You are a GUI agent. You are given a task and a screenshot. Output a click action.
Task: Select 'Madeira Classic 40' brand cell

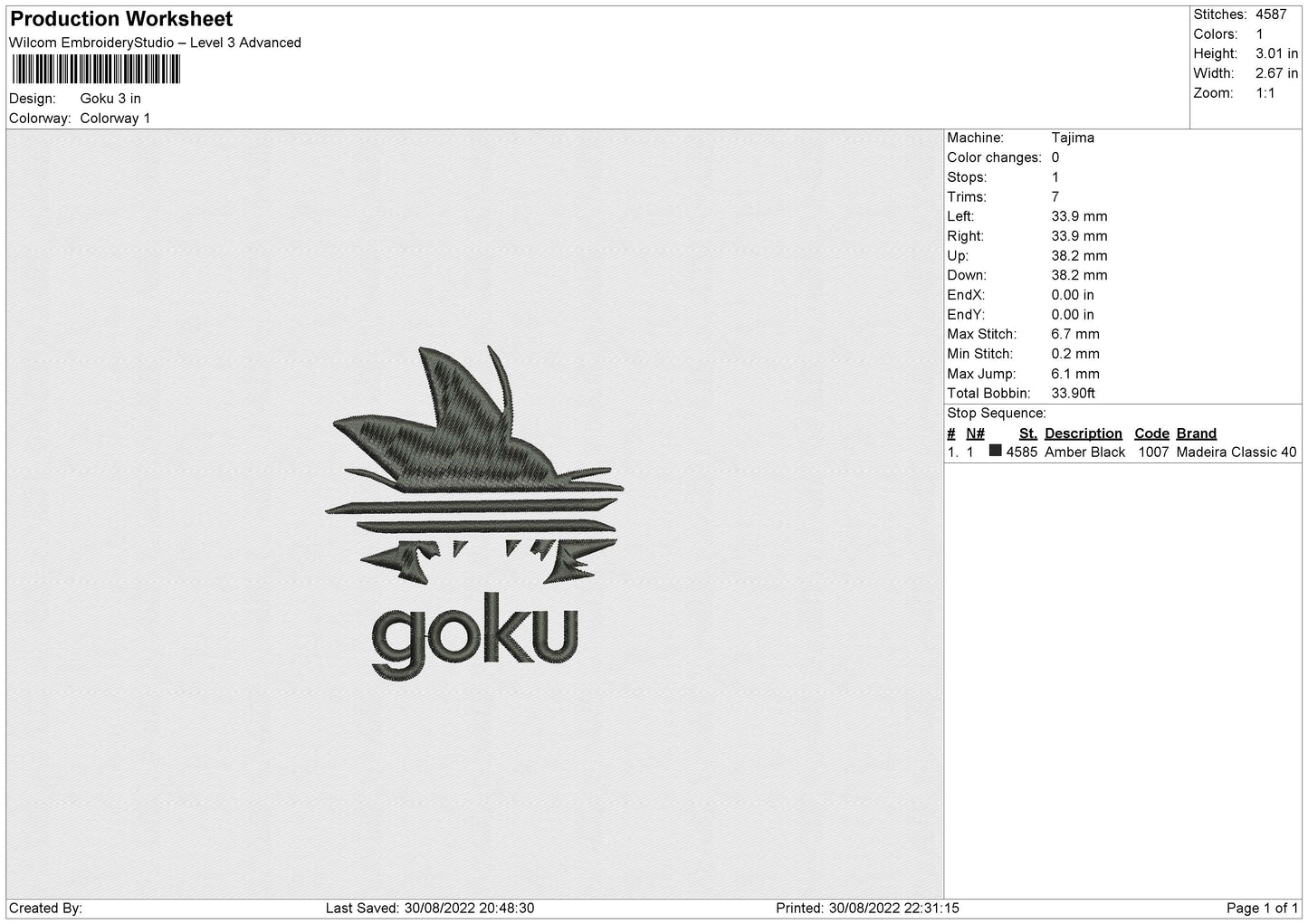(1236, 452)
